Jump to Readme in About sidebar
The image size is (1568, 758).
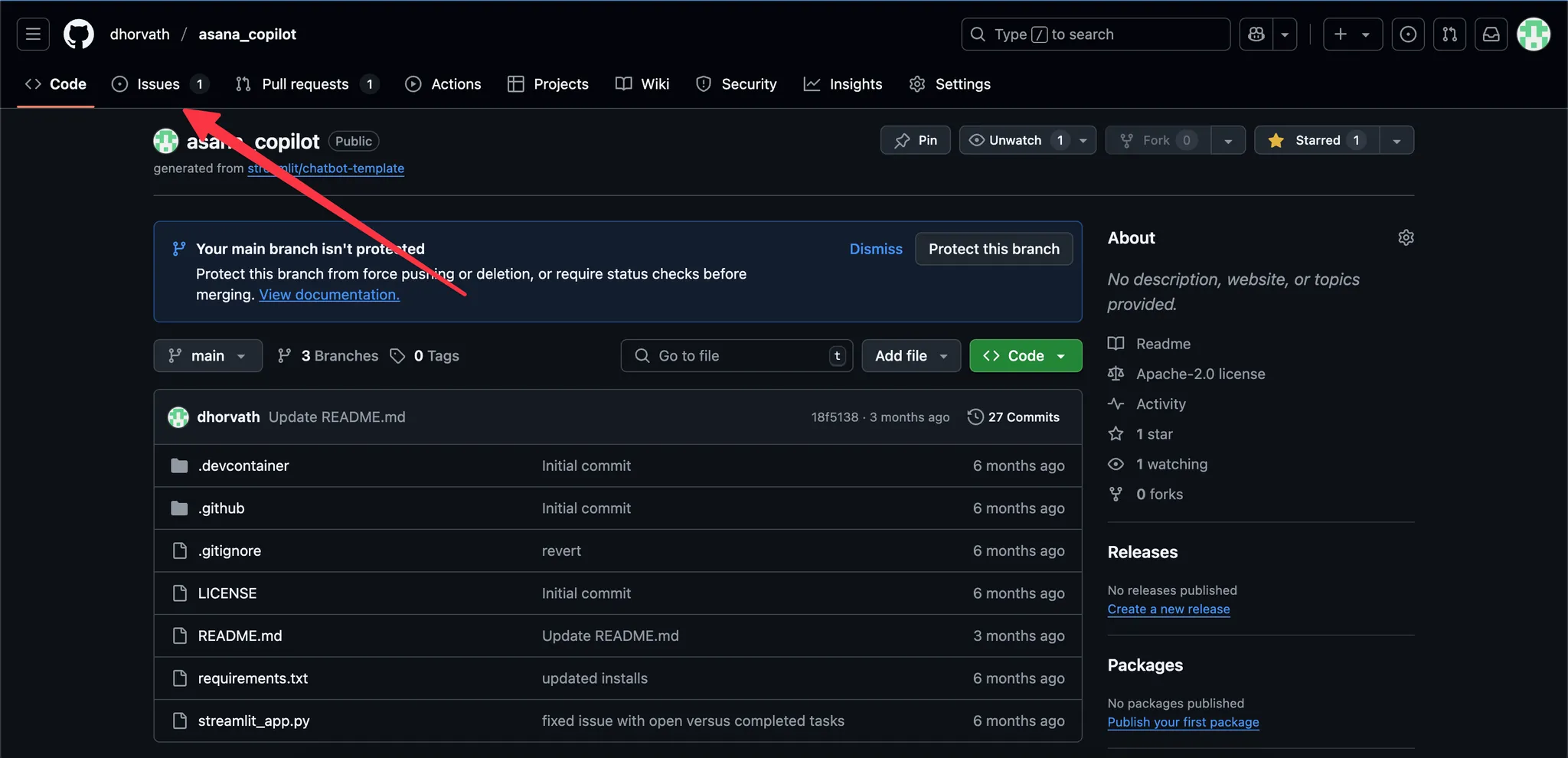[1149, 344]
